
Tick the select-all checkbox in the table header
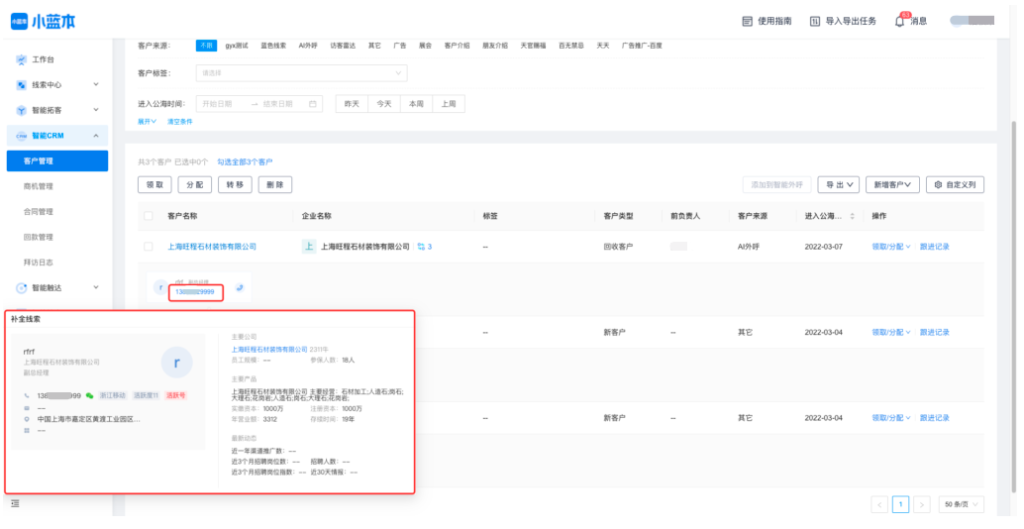pyautogui.click(x=149, y=216)
